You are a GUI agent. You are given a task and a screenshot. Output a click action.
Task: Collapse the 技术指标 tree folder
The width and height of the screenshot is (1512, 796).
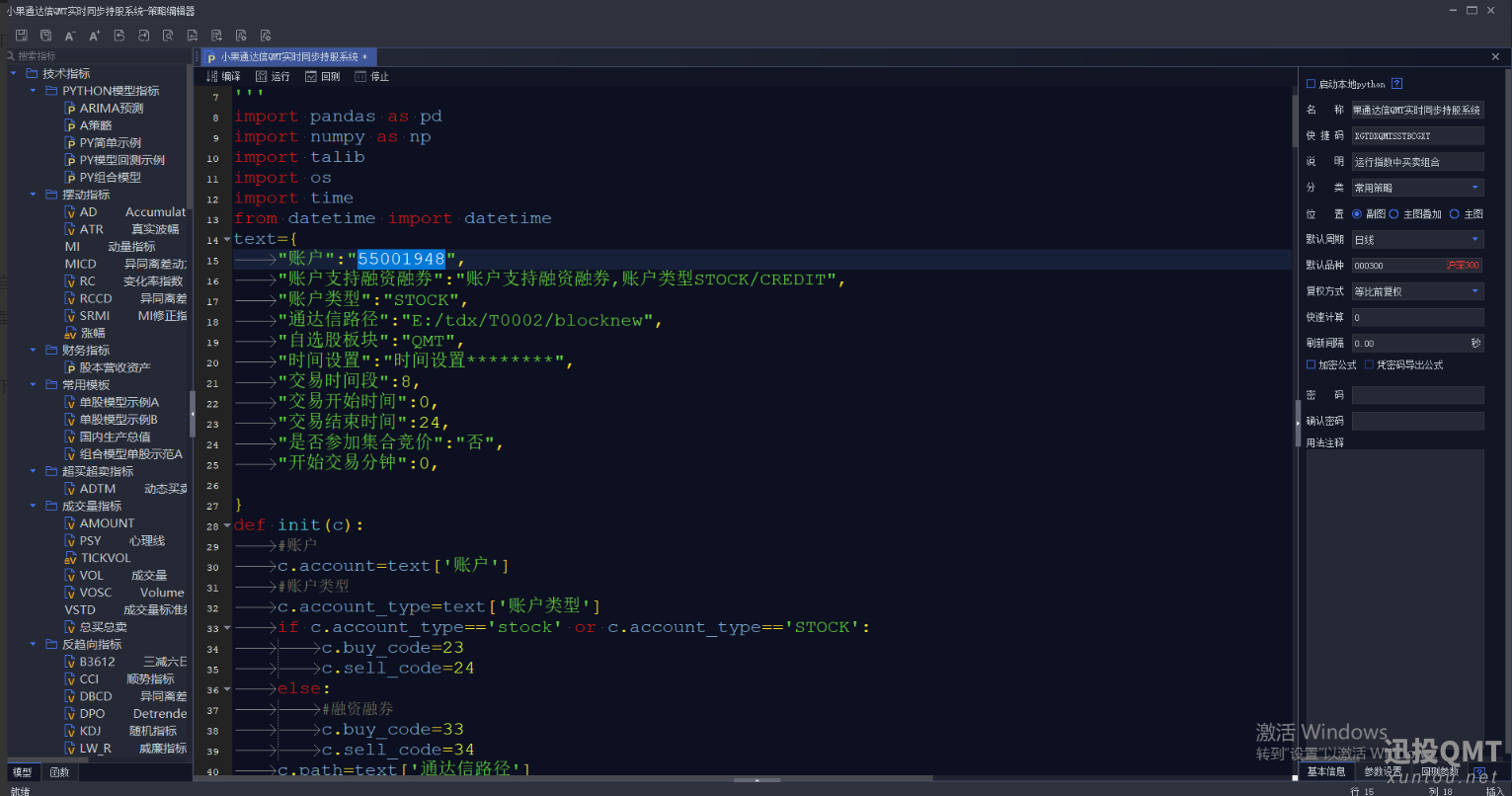tap(14, 73)
